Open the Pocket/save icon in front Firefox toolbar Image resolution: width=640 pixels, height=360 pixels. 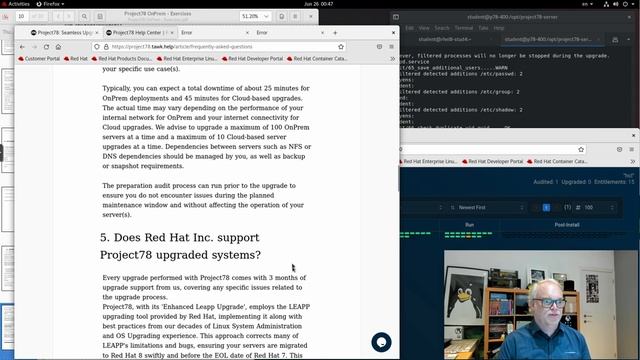380,47
